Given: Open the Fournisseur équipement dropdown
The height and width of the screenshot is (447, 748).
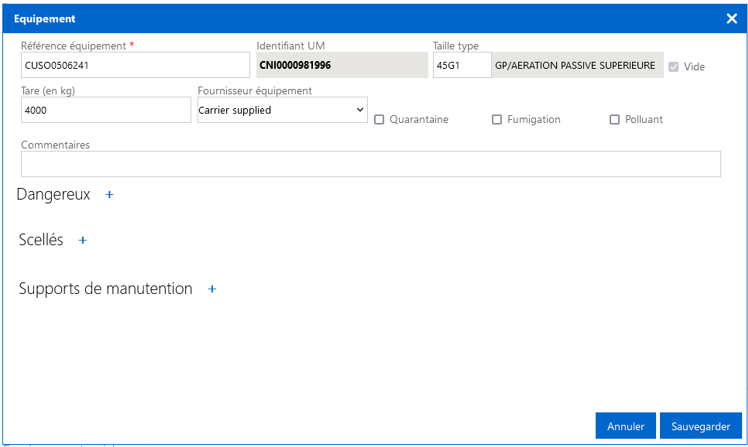Looking at the screenshot, I should click(x=282, y=110).
